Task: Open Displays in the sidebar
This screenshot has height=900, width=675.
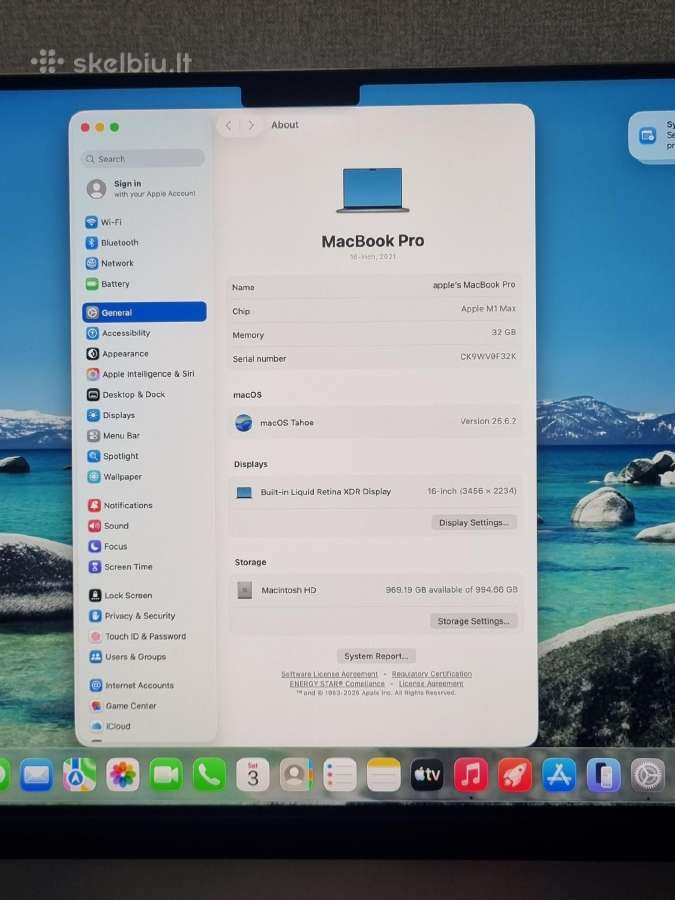Action: tap(111, 415)
